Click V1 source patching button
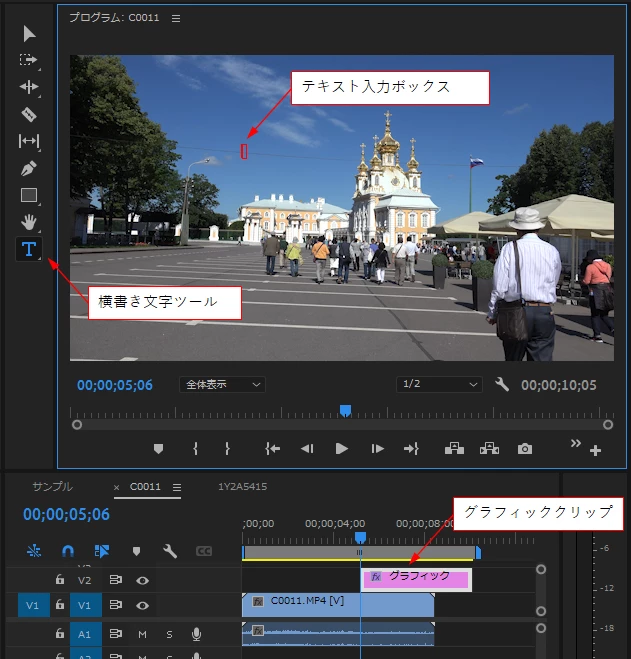Viewport: 631px width, 659px height. [34, 605]
